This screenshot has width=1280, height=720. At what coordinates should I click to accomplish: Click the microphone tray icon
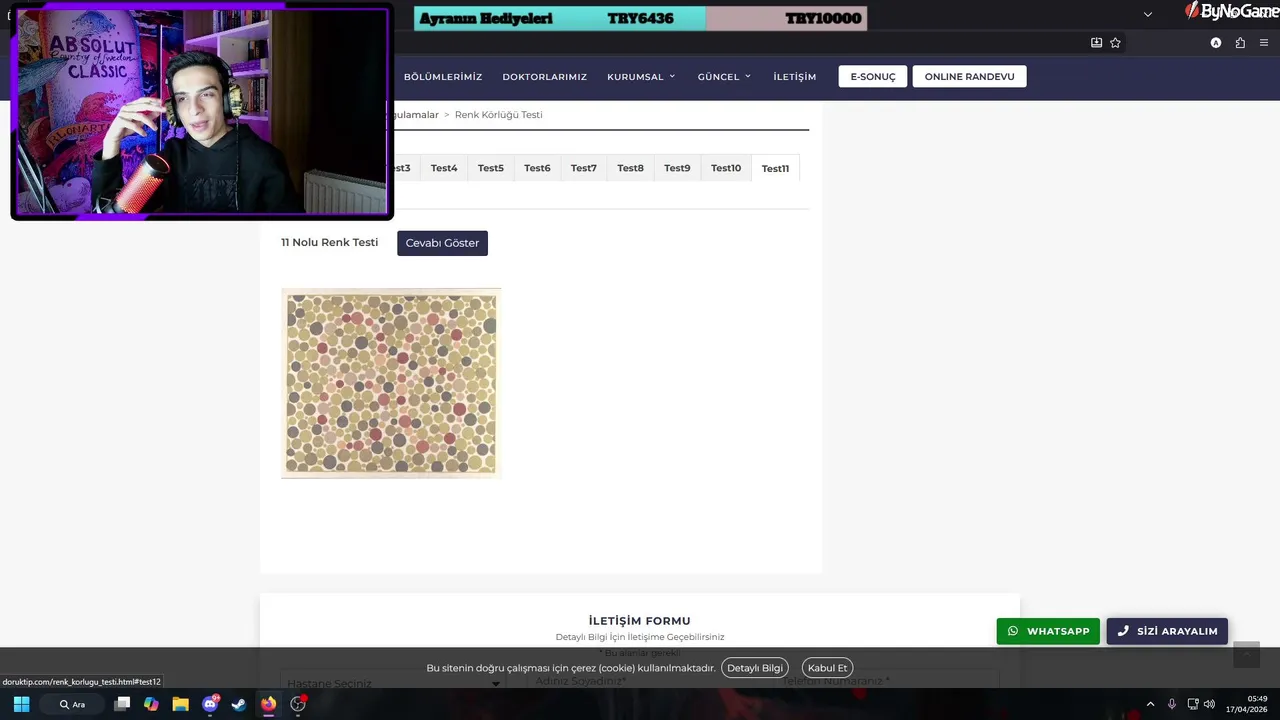tap(1172, 704)
